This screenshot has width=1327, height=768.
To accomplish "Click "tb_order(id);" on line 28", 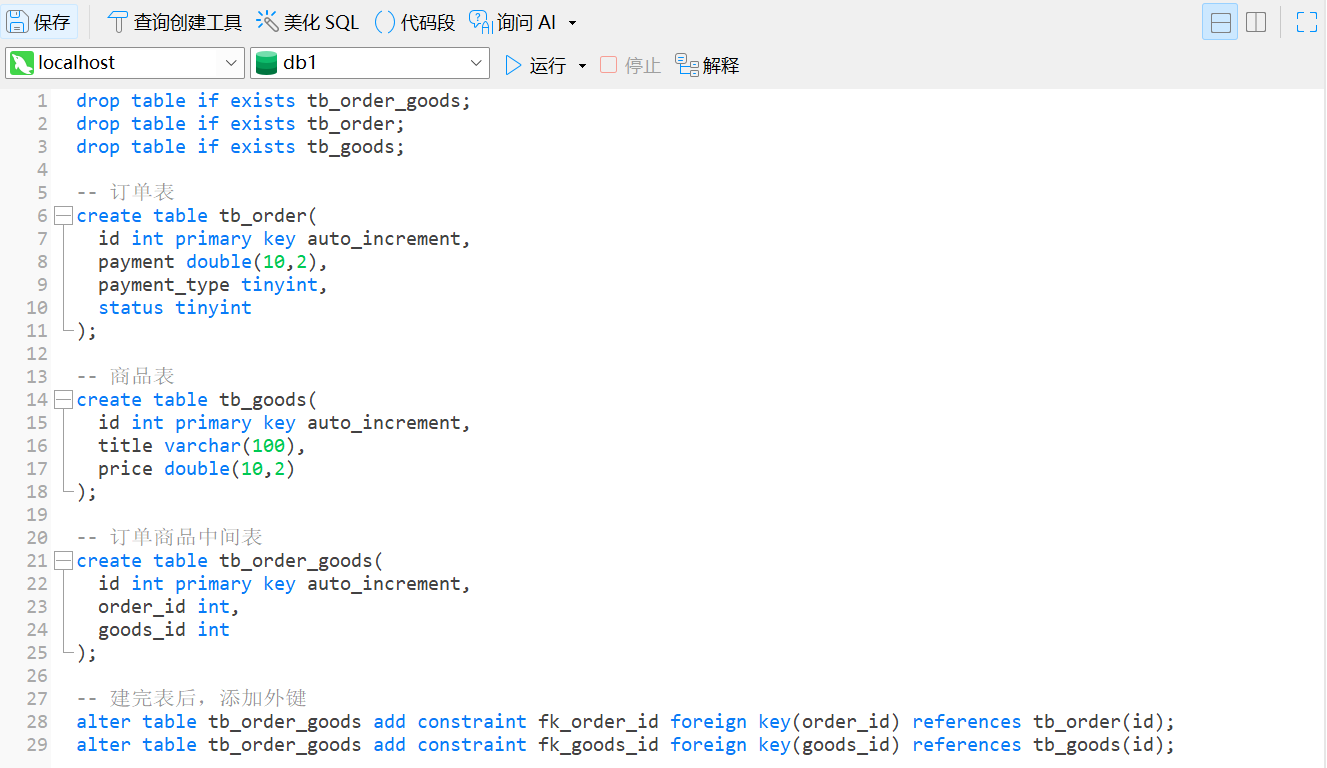I will coord(1105,722).
